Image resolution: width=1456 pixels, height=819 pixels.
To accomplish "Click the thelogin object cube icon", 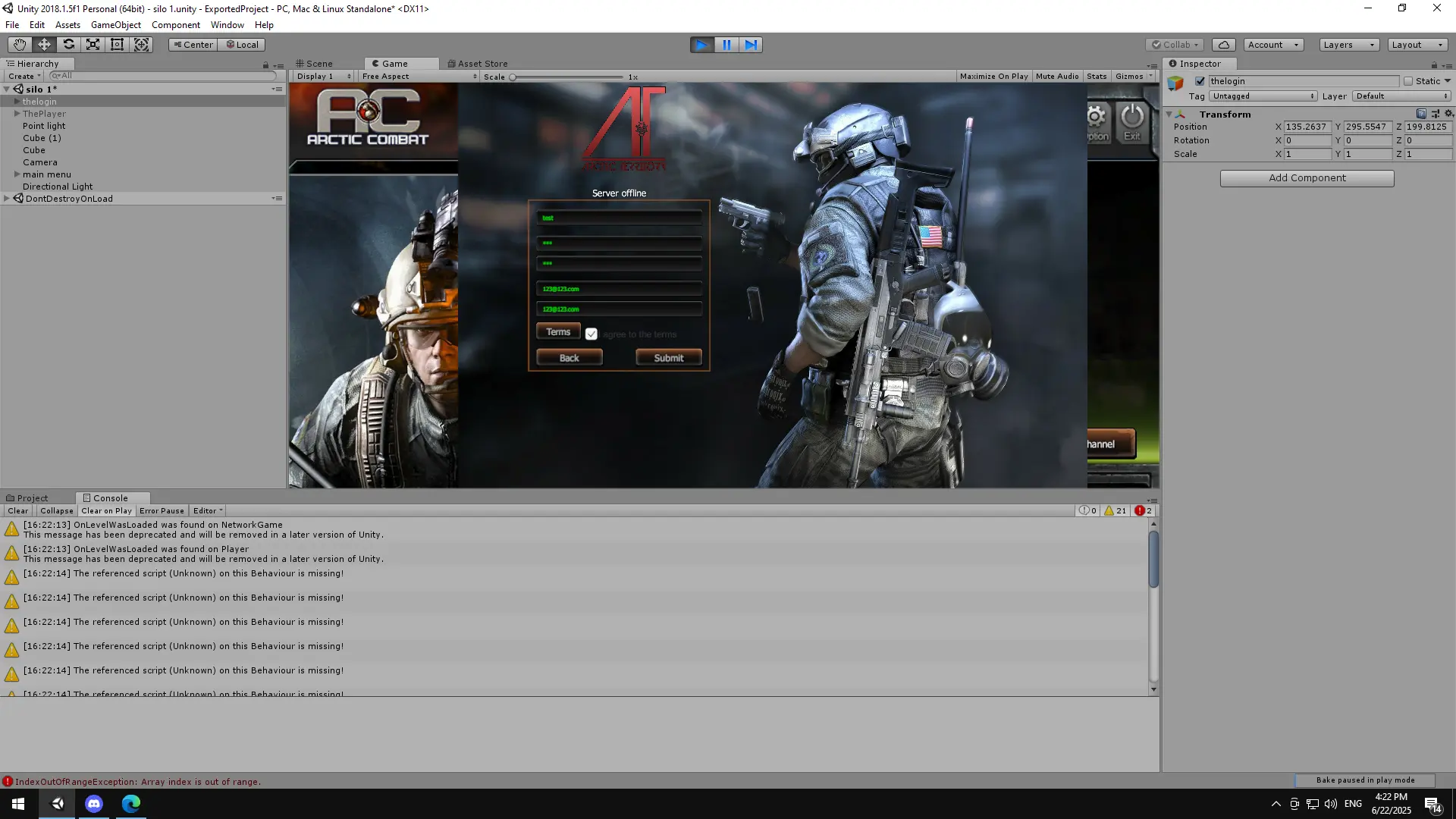I will tap(1176, 83).
